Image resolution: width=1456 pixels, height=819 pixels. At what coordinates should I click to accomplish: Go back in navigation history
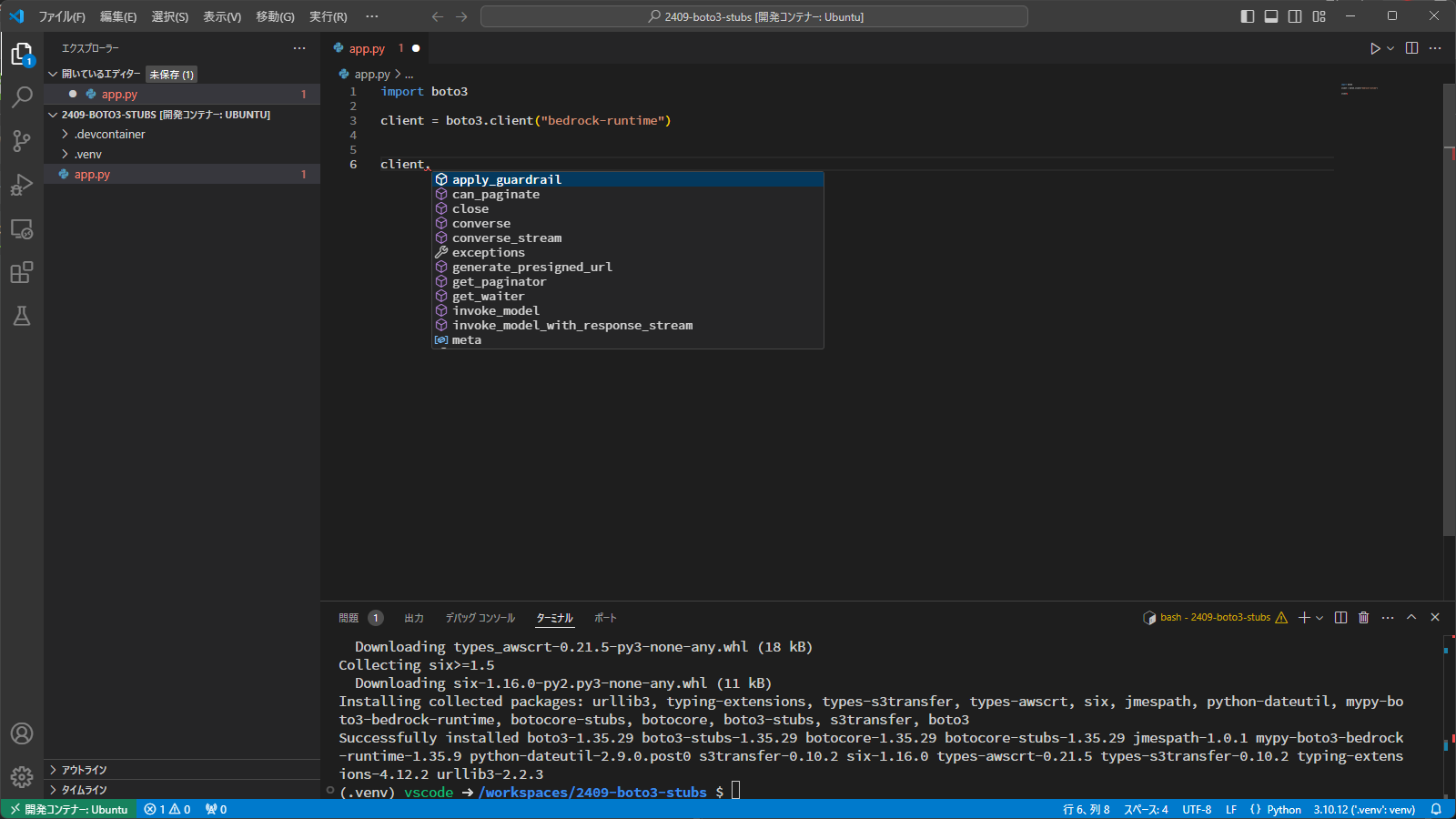pos(438,16)
